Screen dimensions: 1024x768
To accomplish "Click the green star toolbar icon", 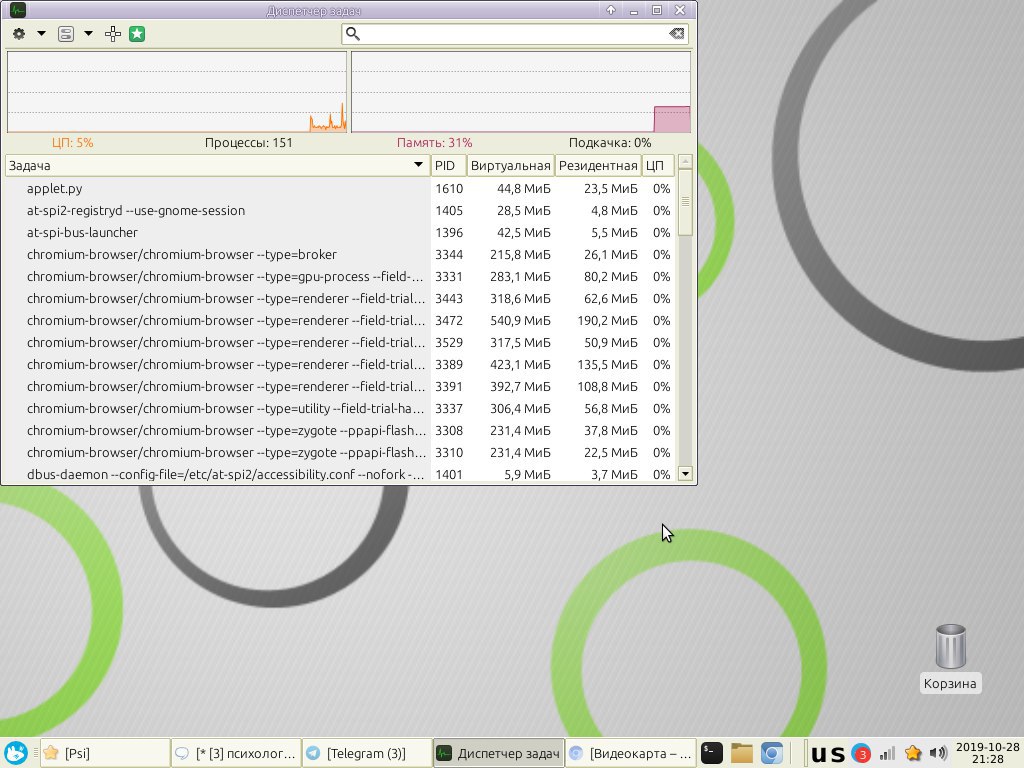I will point(136,34).
